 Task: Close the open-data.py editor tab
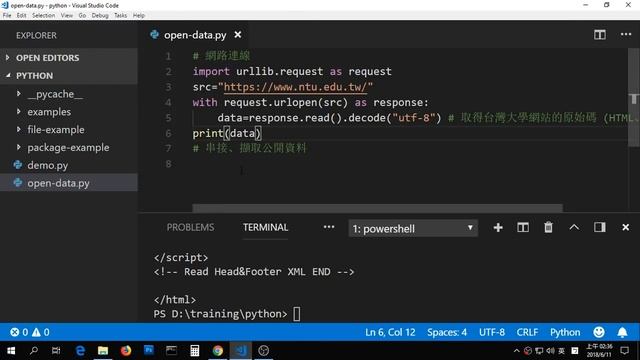coord(238,35)
